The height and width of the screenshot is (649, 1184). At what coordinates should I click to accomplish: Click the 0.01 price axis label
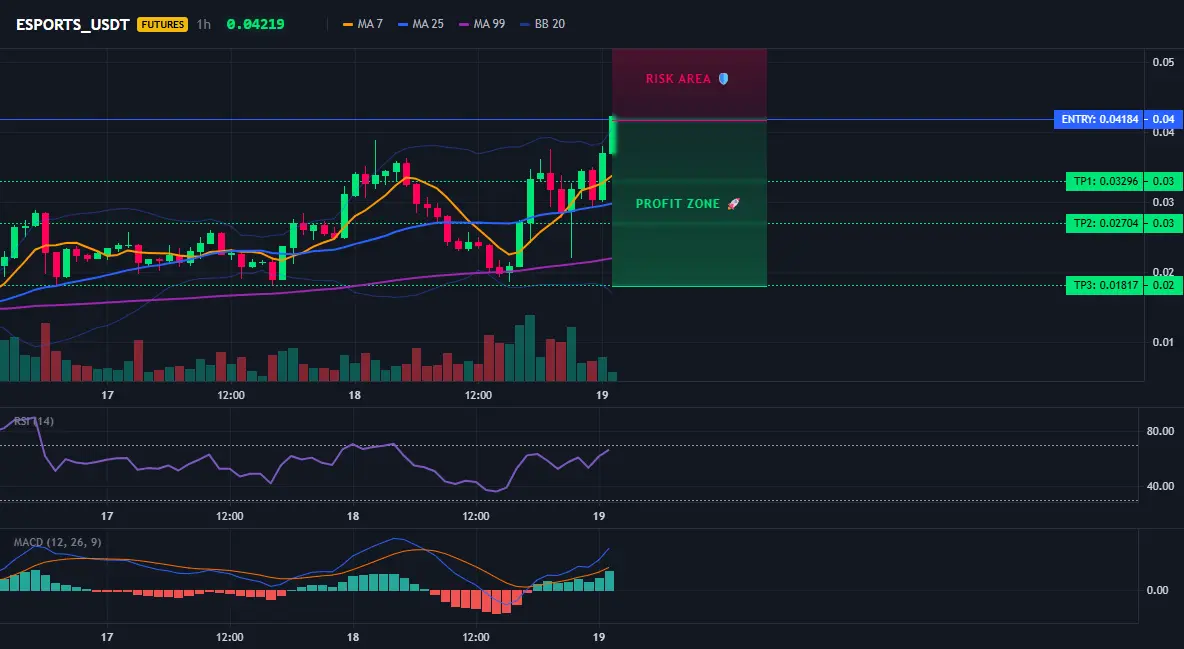pos(1163,342)
